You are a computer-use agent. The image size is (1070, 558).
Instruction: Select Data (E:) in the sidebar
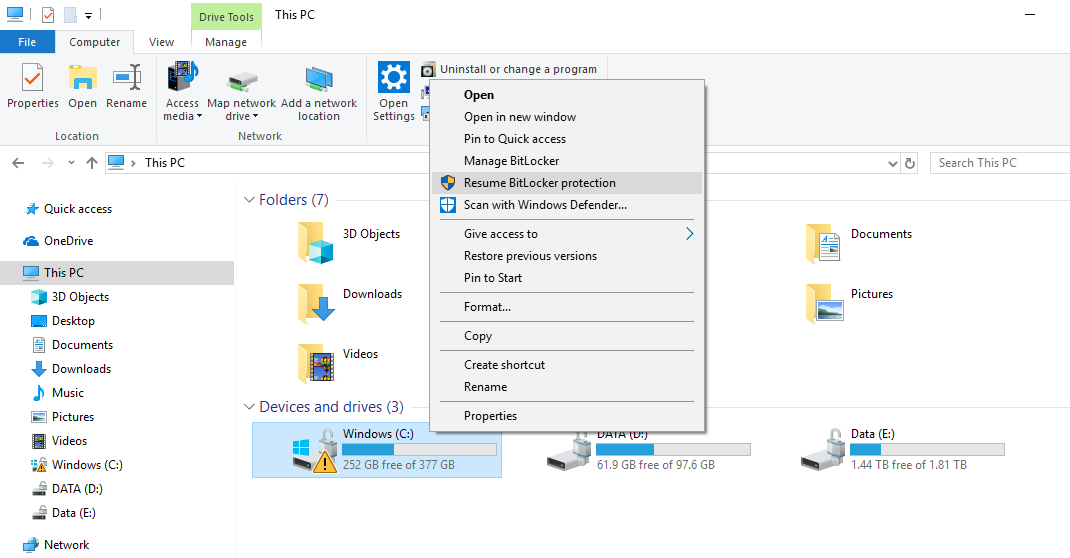(73, 513)
